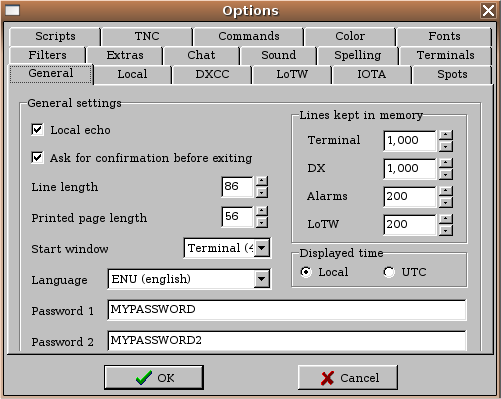This screenshot has width=501, height=399.
Task: Click the Printed page length field
Action: (x=238, y=217)
